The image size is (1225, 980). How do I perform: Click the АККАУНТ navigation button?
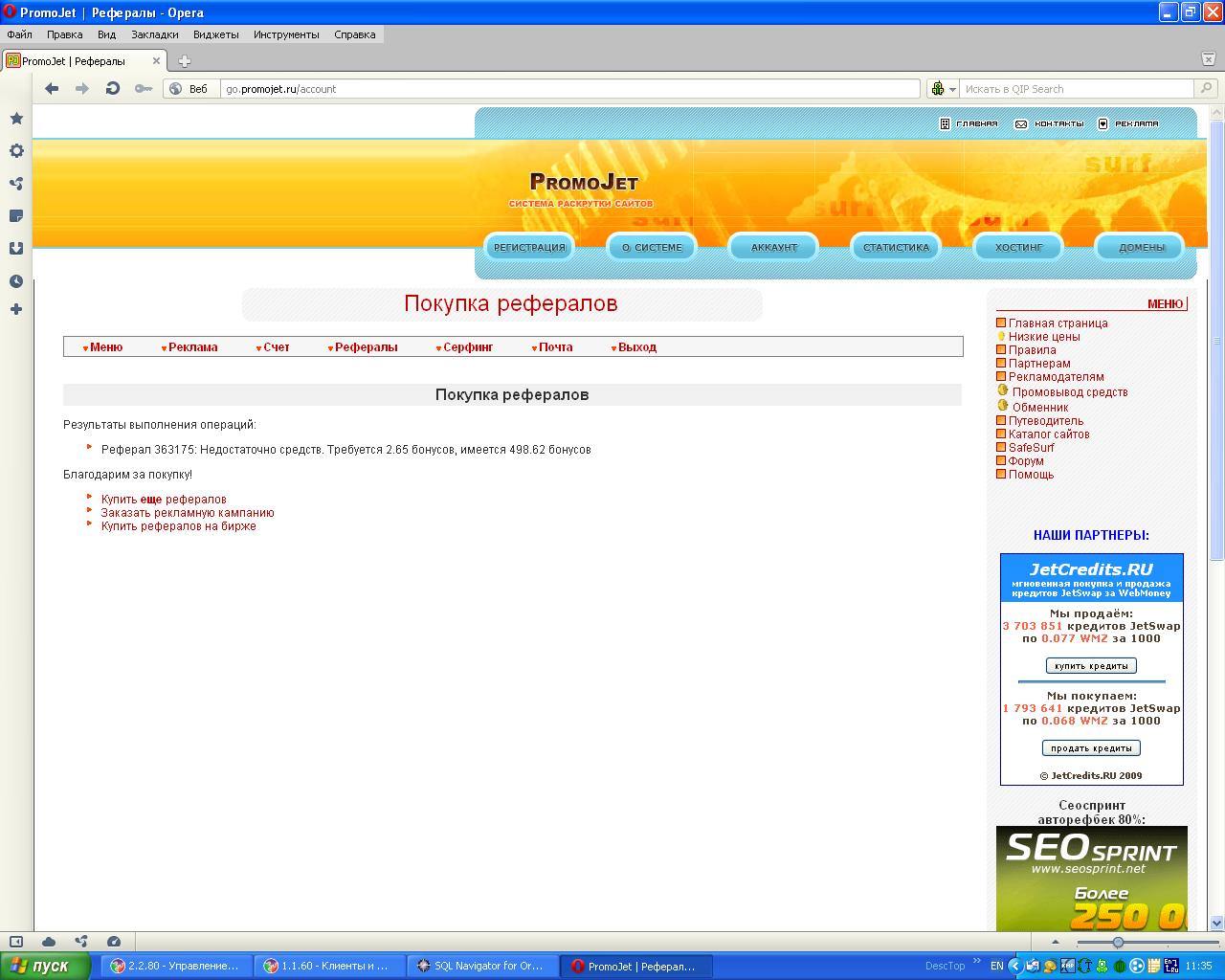(x=774, y=247)
